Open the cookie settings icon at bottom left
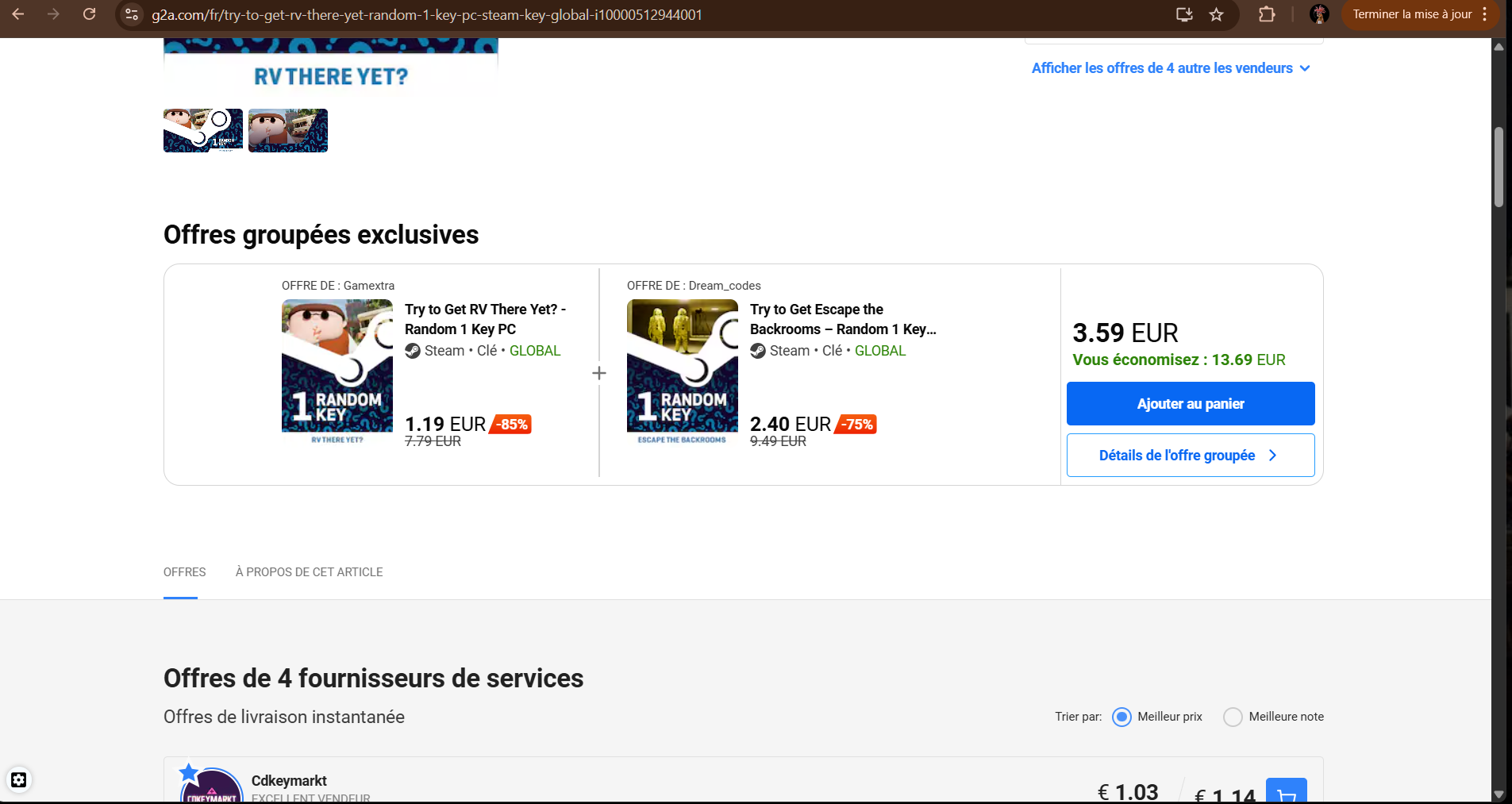 [19, 780]
